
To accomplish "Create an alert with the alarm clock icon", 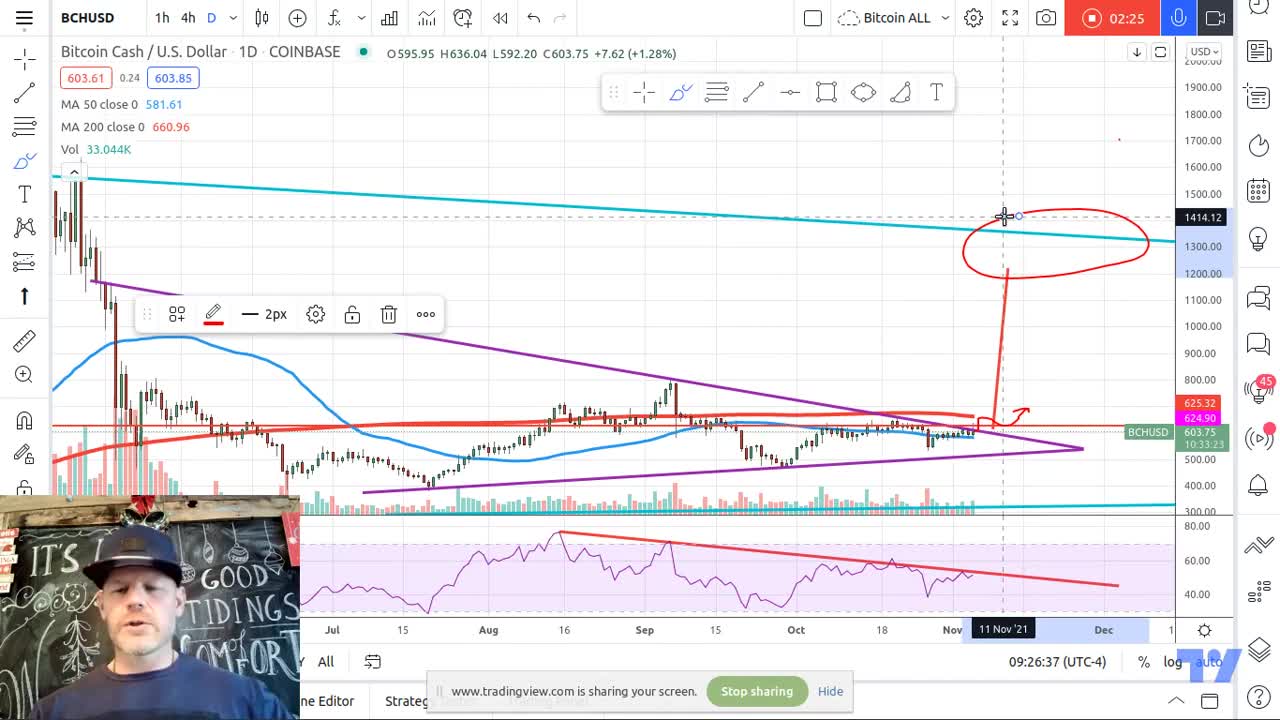I will tap(463, 18).
